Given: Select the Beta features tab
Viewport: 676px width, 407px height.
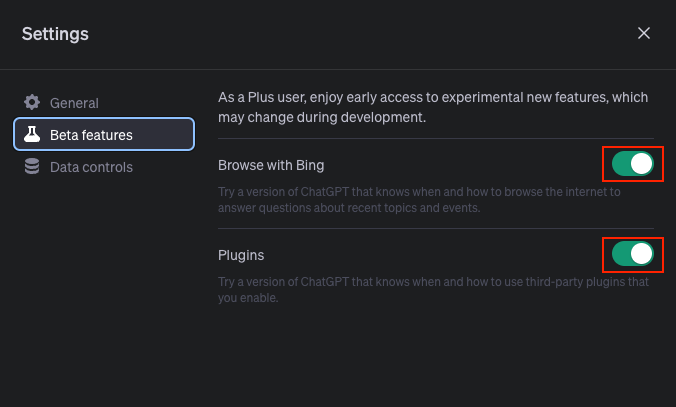Looking at the screenshot, I should pos(104,135).
